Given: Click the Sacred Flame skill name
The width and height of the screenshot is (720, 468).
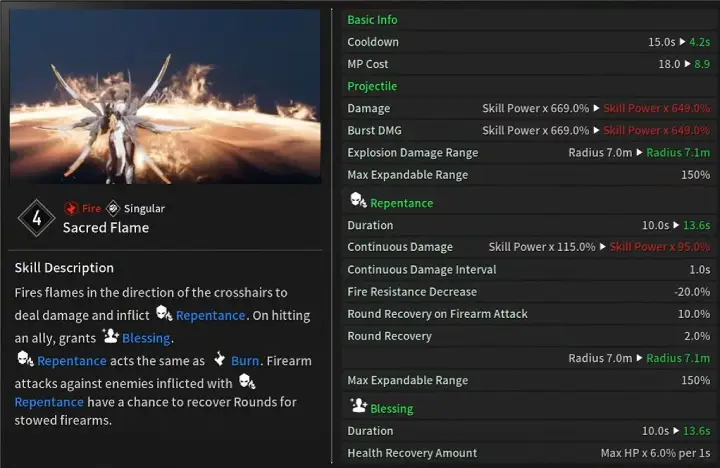Looking at the screenshot, I should pos(105,227).
